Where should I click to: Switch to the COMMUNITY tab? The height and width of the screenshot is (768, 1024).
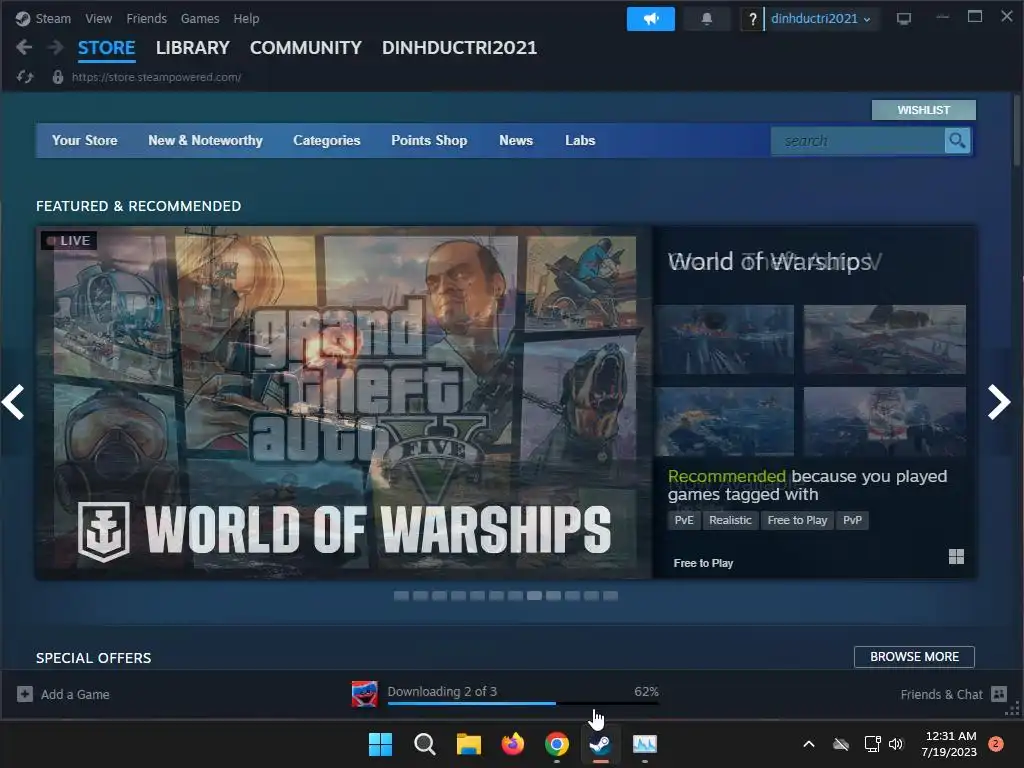pos(306,48)
